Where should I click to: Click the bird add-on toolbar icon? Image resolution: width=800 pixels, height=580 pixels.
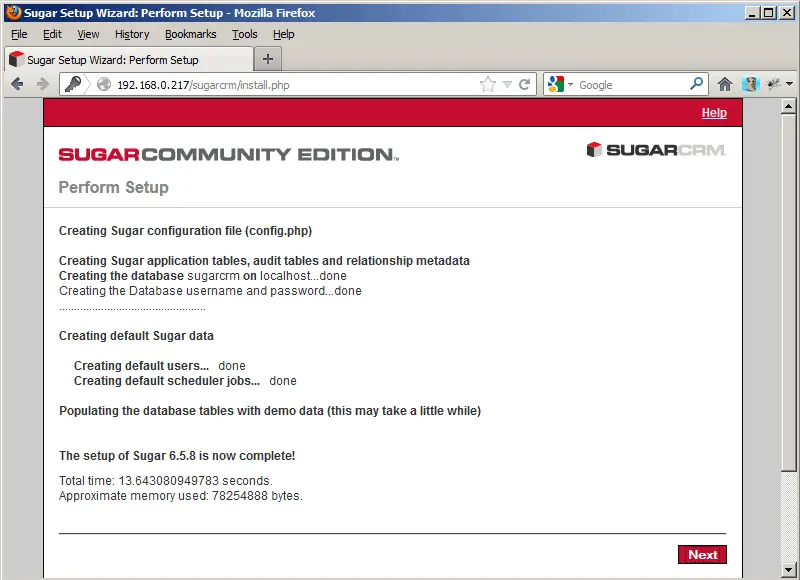[x=751, y=84]
